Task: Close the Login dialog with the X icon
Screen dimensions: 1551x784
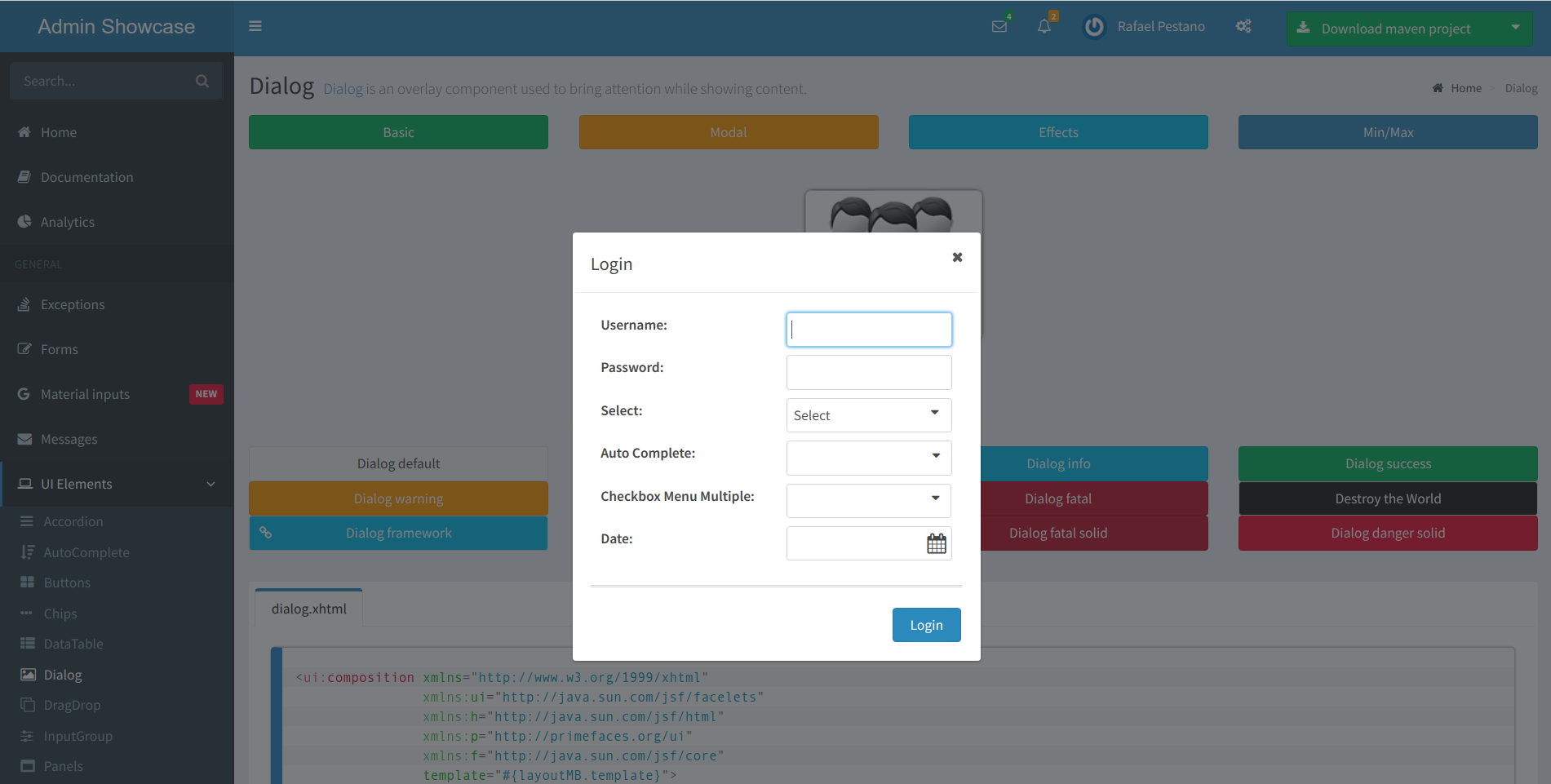Action: coord(957,256)
